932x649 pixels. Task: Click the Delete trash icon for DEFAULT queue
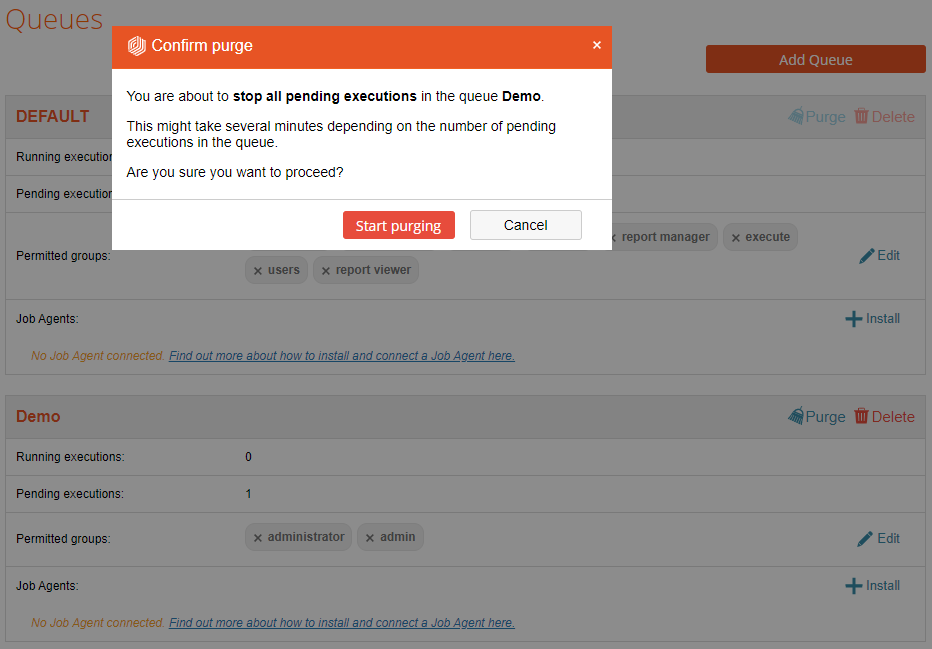pyautogui.click(x=861, y=116)
